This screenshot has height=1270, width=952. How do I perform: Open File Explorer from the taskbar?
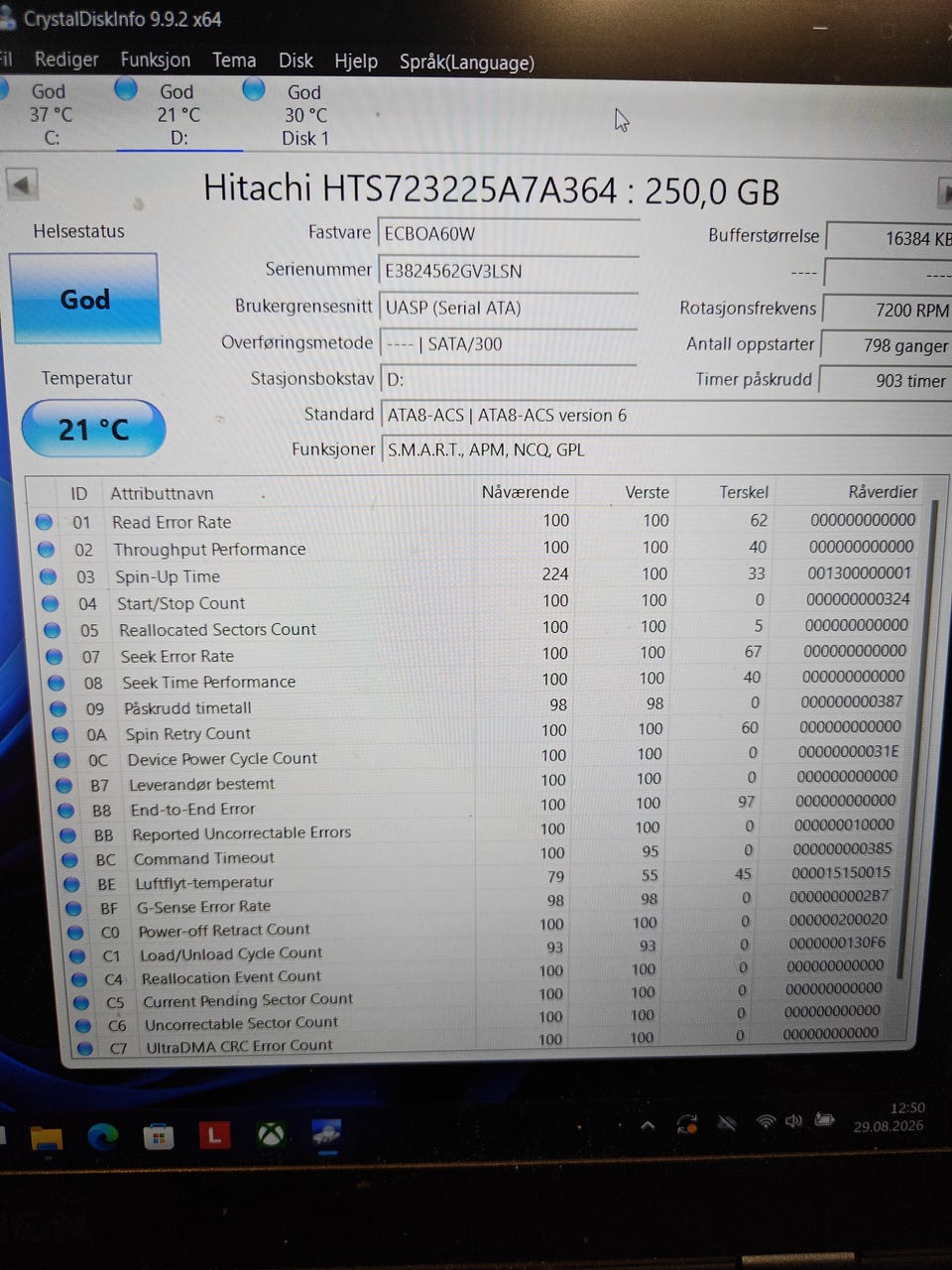coord(46,1136)
